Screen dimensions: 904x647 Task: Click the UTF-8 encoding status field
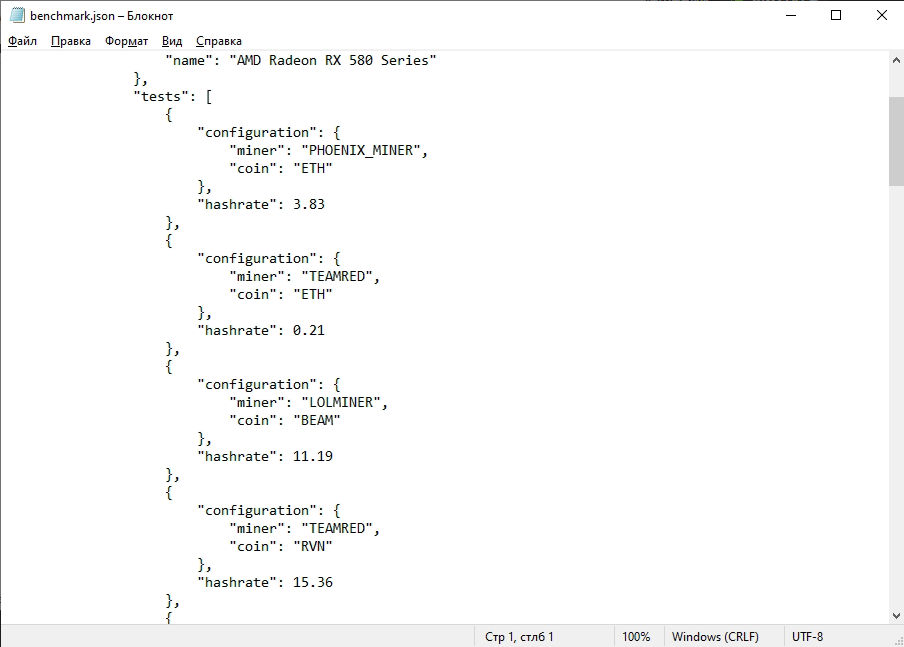point(807,637)
